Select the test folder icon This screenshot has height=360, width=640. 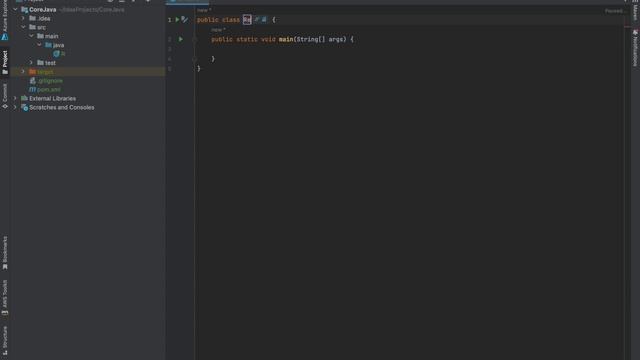click(40, 63)
